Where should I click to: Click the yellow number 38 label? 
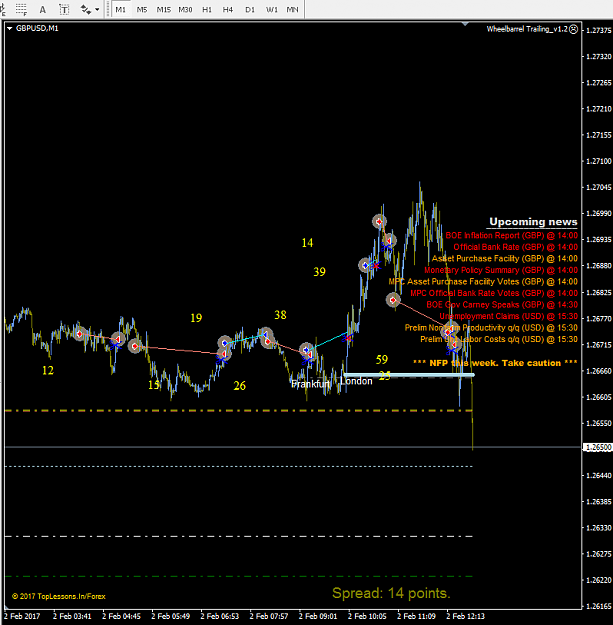click(x=280, y=315)
